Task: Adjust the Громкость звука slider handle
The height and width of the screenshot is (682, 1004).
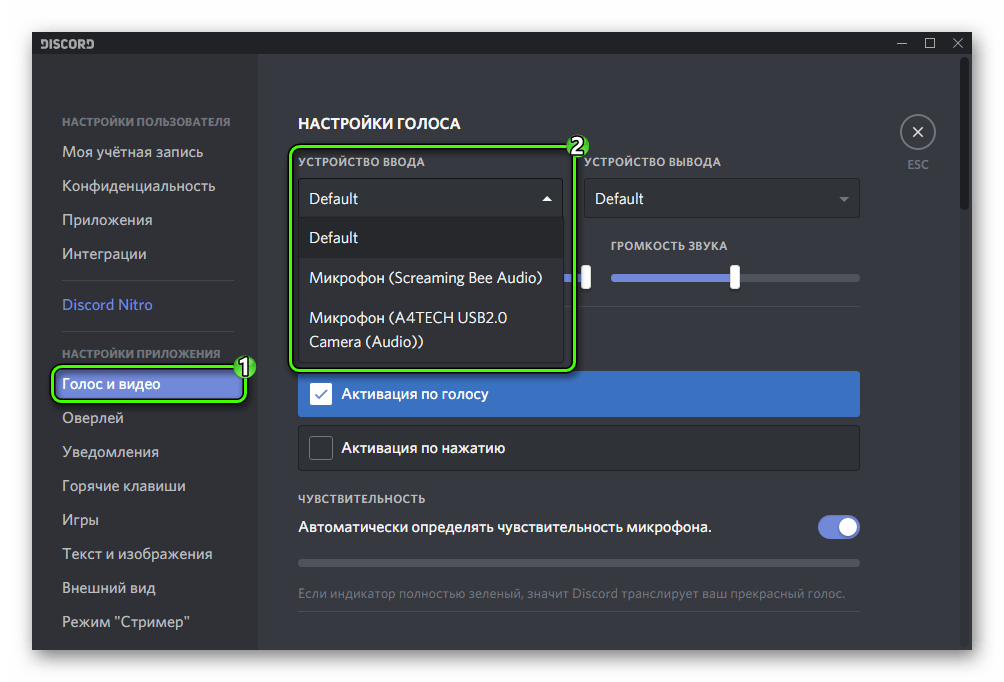Action: coord(734,277)
